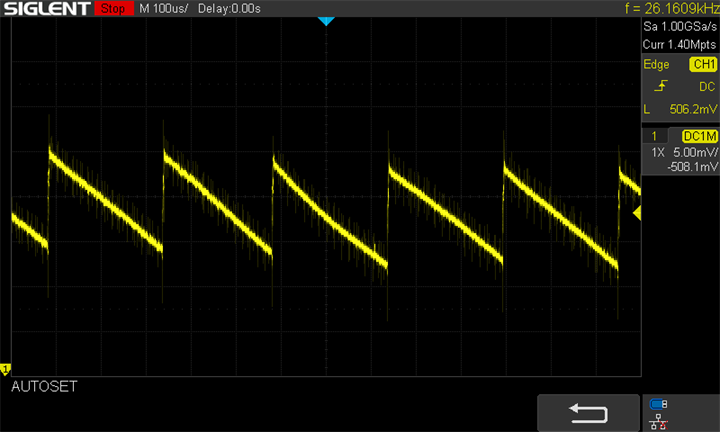720x432 pixels.
Task: Click the red Stop run-state indicator
Action: coord(113,8)
